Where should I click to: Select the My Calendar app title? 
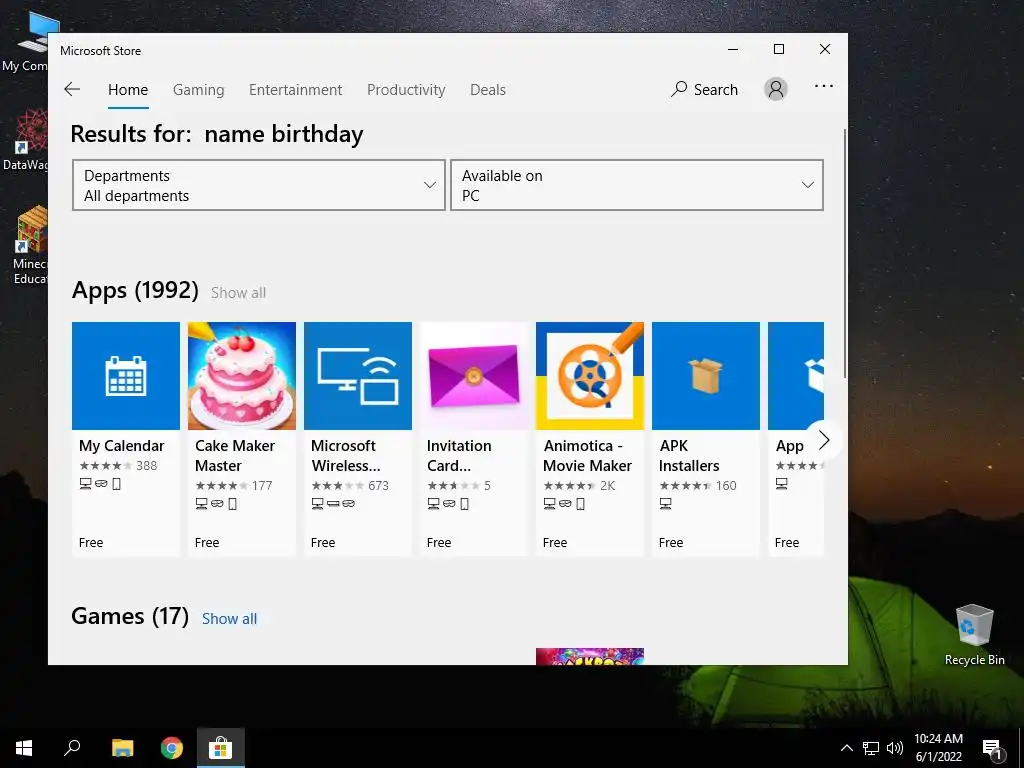[x=121, y=445]
